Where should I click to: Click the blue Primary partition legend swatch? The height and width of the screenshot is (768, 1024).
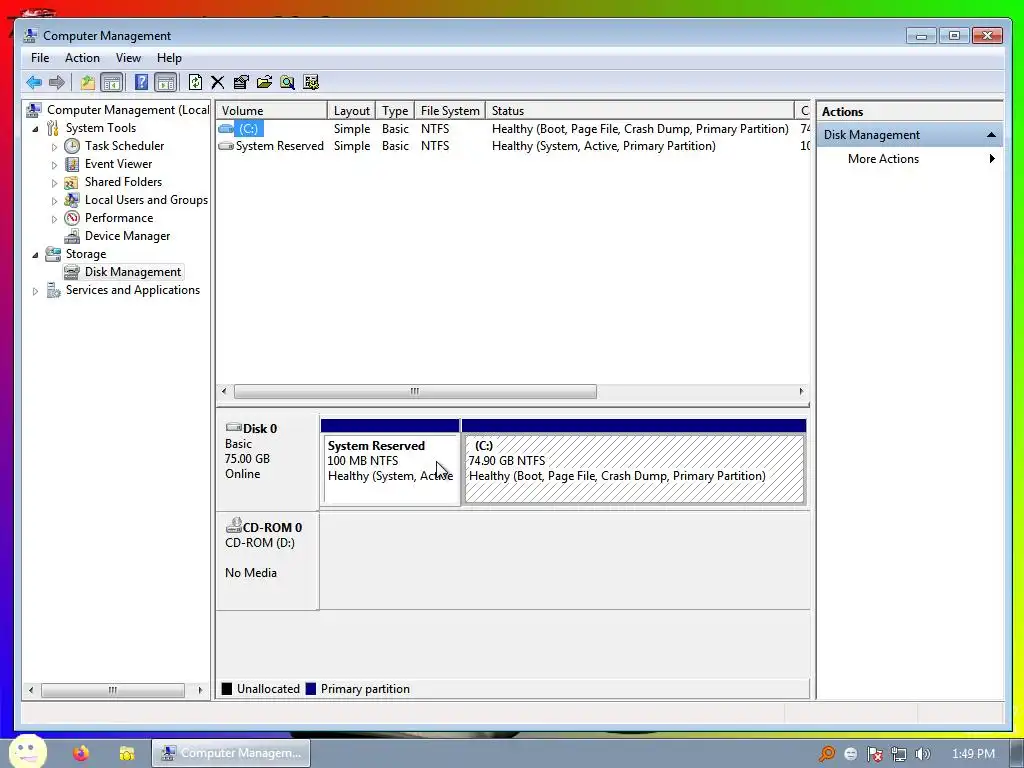[x=311, y=689]
